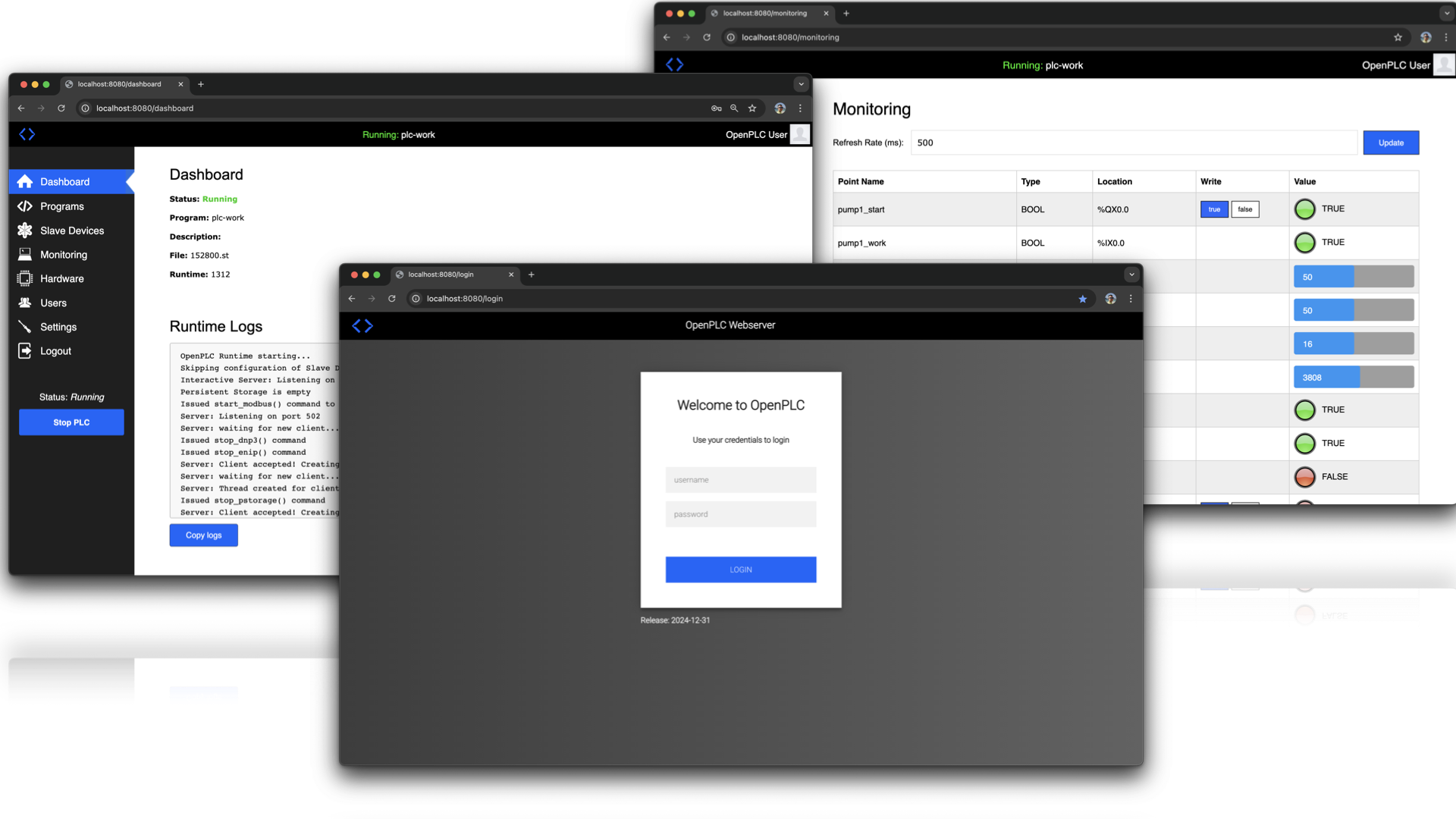
Task: Click the OpenPLC logo in dashboard window
Action: point(27,134)
